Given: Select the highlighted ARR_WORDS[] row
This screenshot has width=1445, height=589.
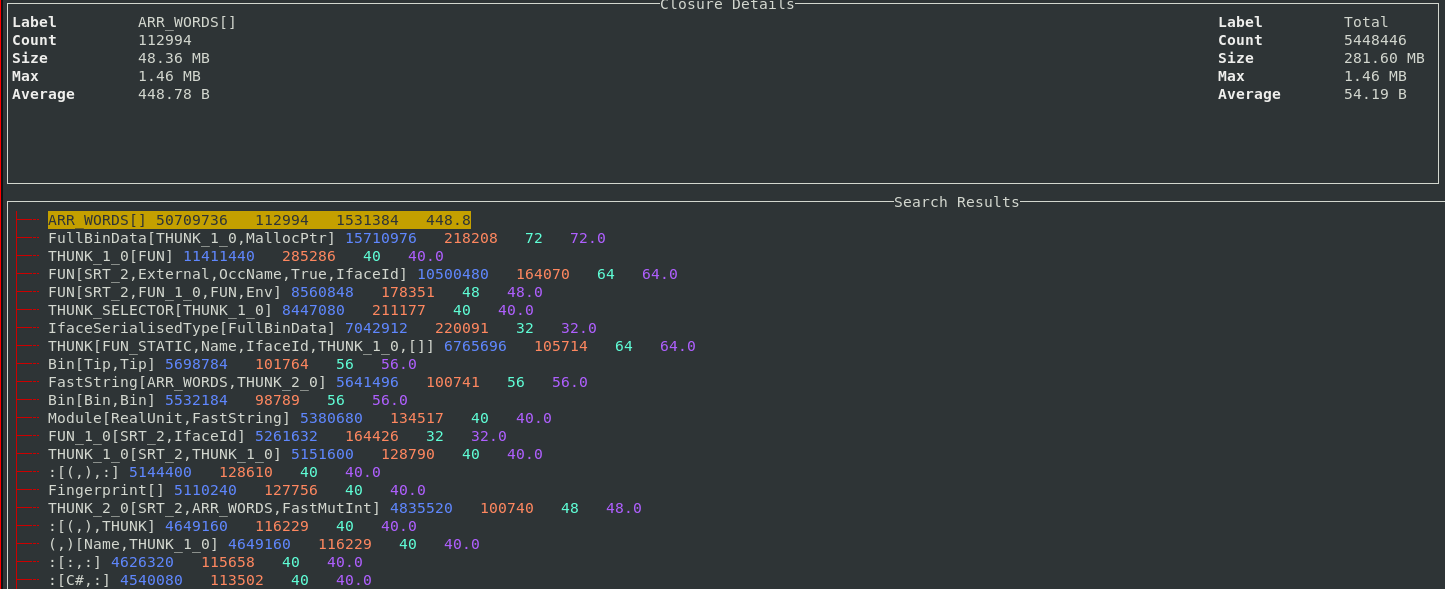Looking at the screenshot, I should click(259, 220).
